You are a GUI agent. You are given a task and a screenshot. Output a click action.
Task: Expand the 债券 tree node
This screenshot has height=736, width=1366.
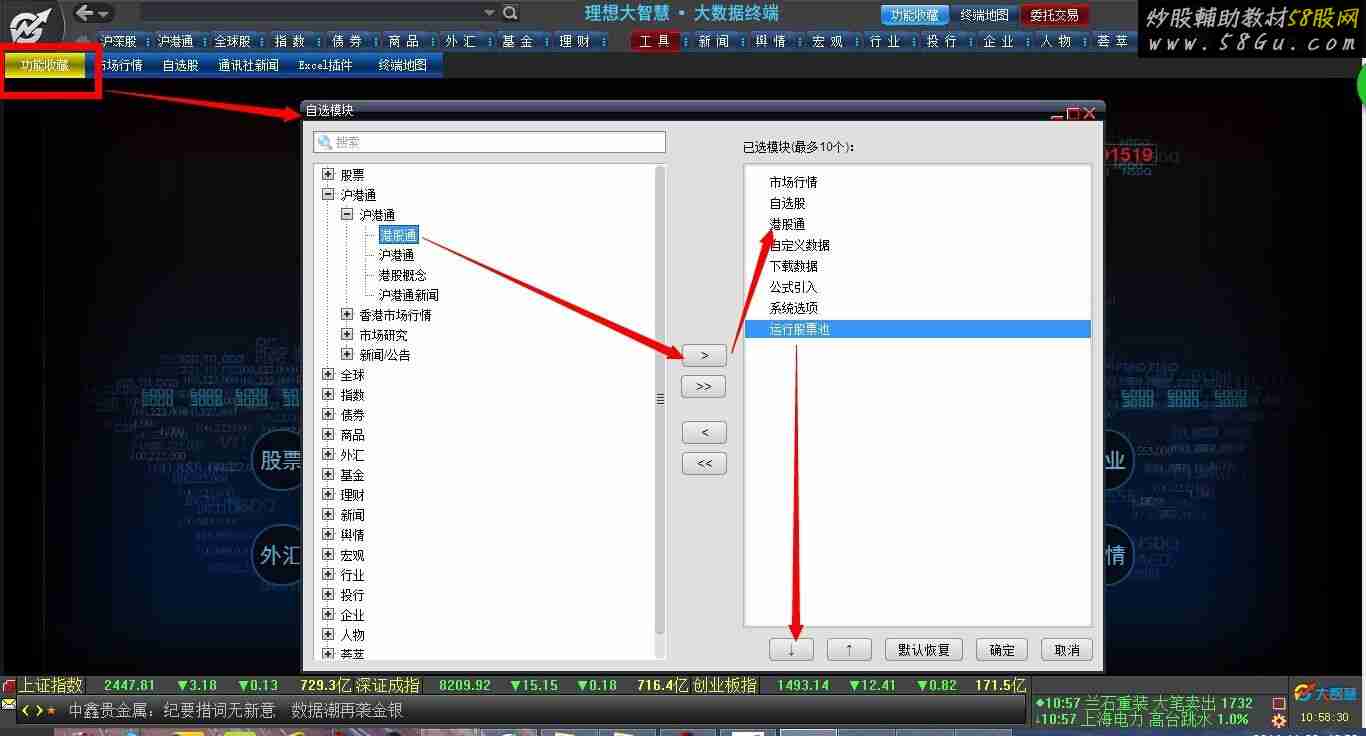[x=328, y=414]
